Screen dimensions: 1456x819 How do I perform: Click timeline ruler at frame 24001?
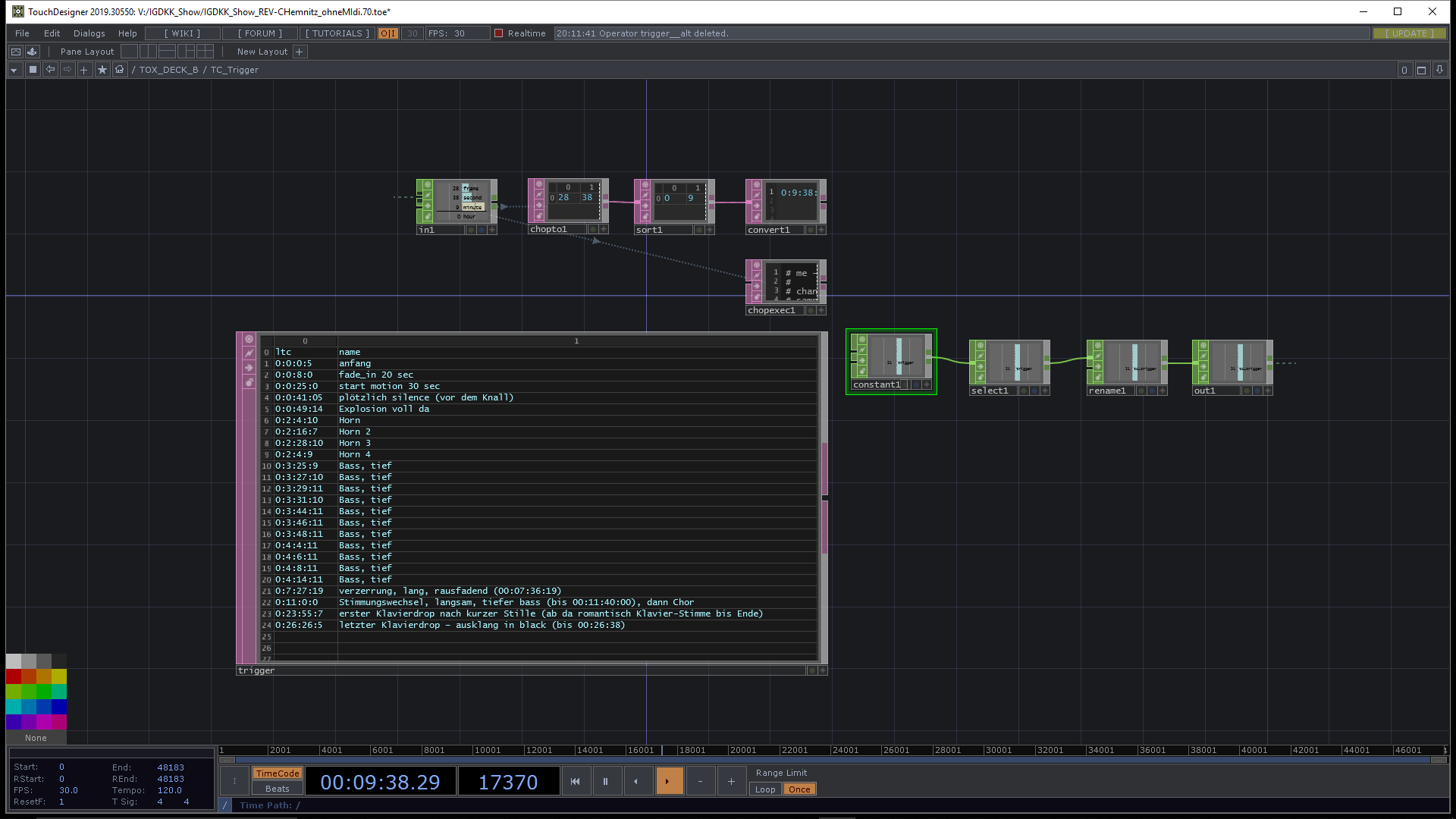[845, 750]
